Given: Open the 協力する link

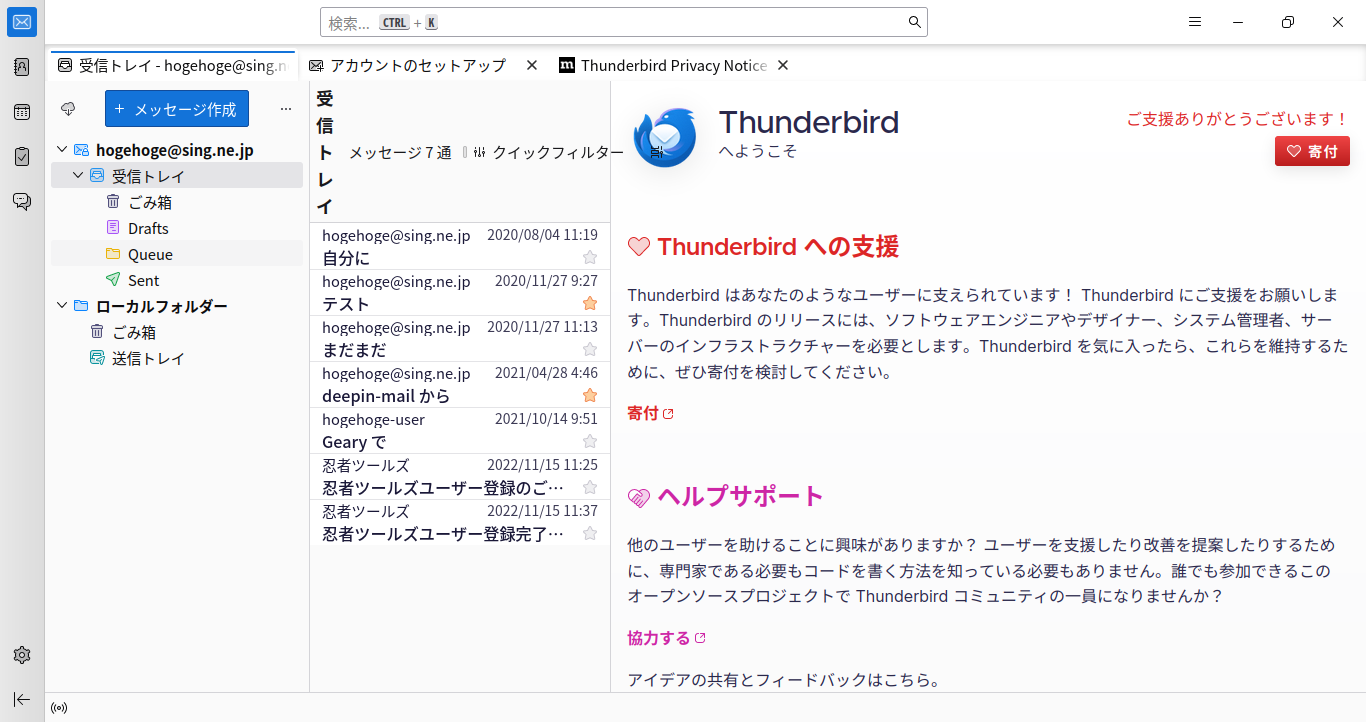Looking at the screenshot, I should tap(667, 638).
